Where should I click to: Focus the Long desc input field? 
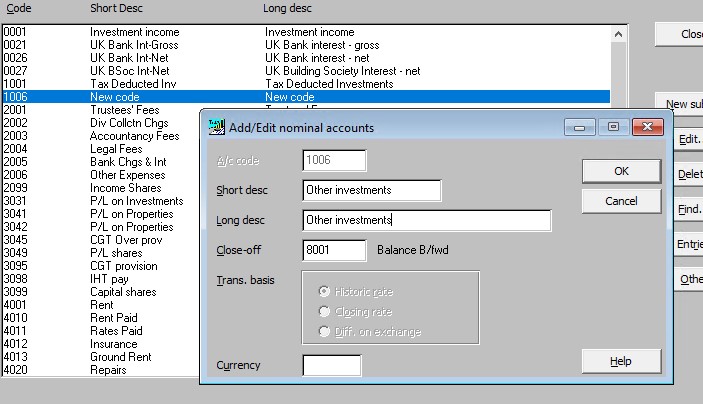coord(427,220)
